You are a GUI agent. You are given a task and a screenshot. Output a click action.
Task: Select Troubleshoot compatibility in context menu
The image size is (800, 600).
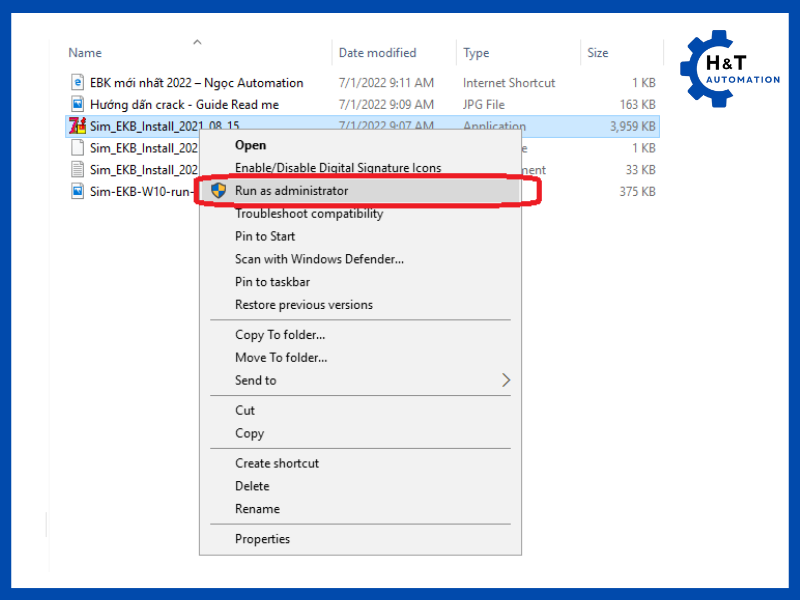pos(309,213)
